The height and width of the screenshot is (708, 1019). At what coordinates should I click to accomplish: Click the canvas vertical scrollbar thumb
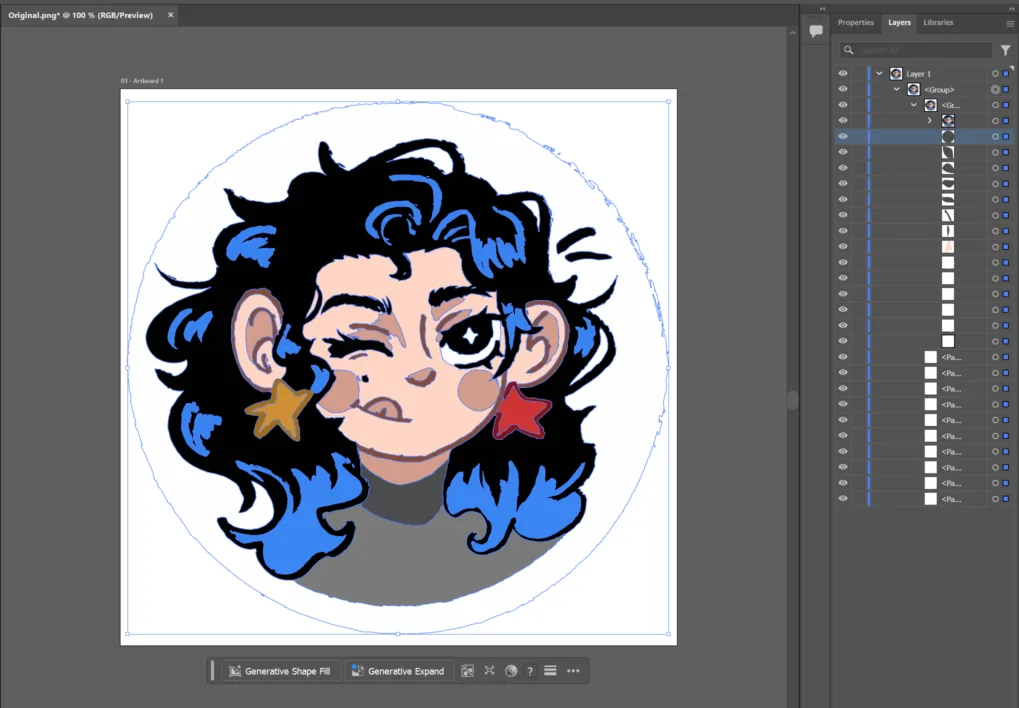click(792, 400)
